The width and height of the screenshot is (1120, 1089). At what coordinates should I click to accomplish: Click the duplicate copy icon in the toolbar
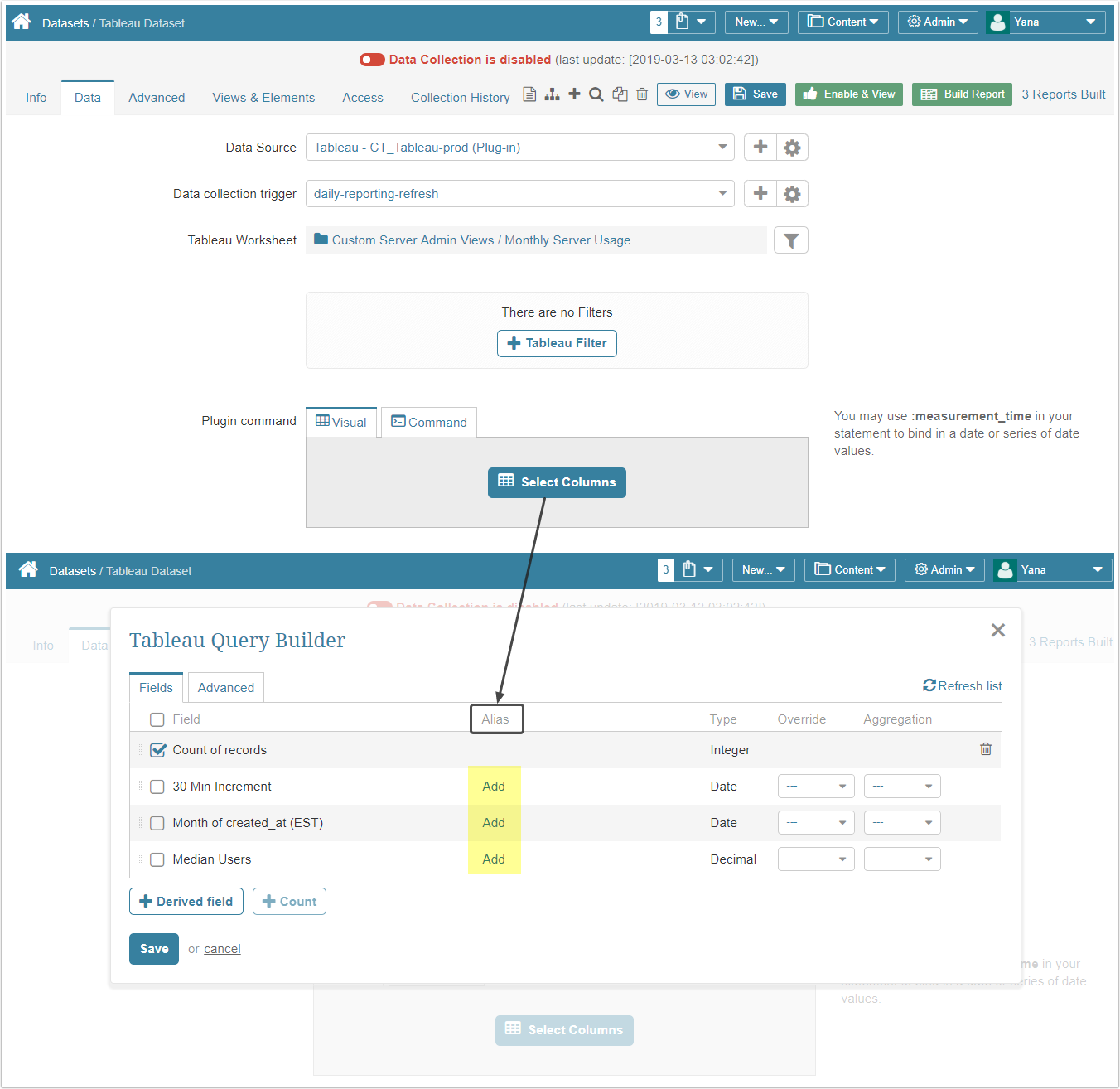(620, 94)
